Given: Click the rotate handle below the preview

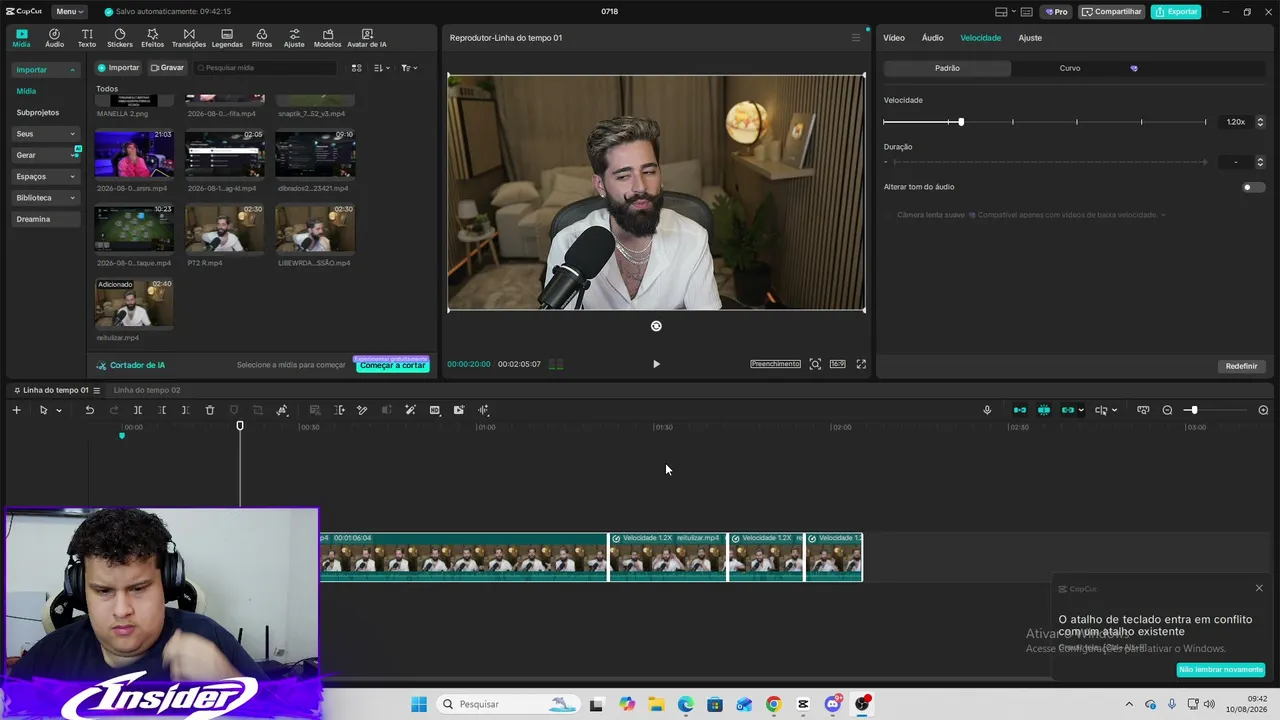Looking at the screenshot, I should [x=656, y=326].
